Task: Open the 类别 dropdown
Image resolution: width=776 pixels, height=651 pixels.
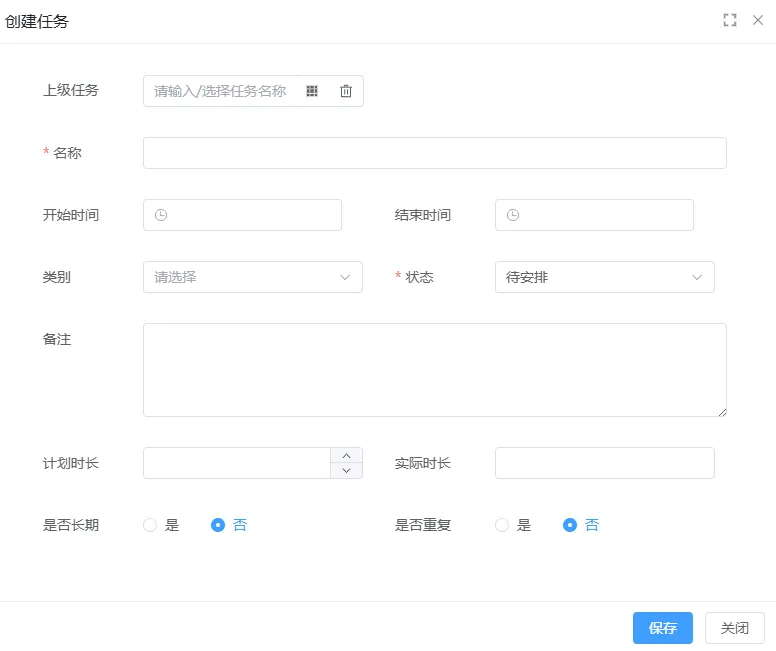Action: pos(253,277)
